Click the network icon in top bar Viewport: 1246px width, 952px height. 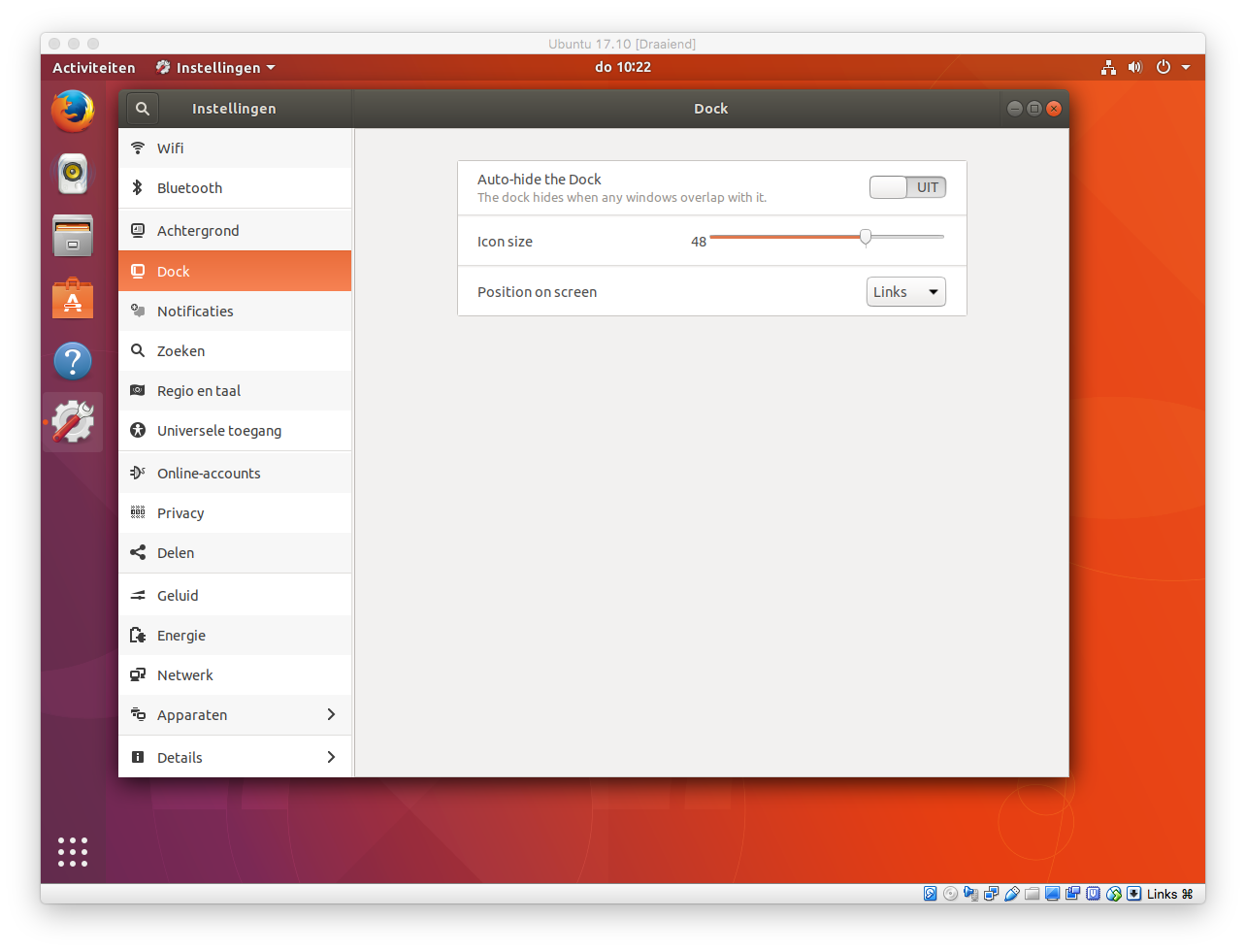(x=1108, y=68)
